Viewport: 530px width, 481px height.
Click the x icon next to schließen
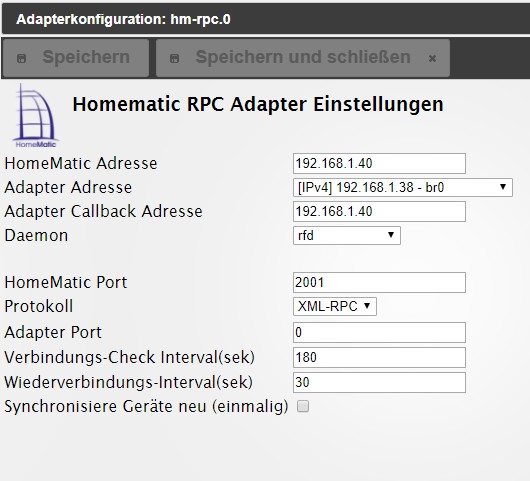pos(432,58)
